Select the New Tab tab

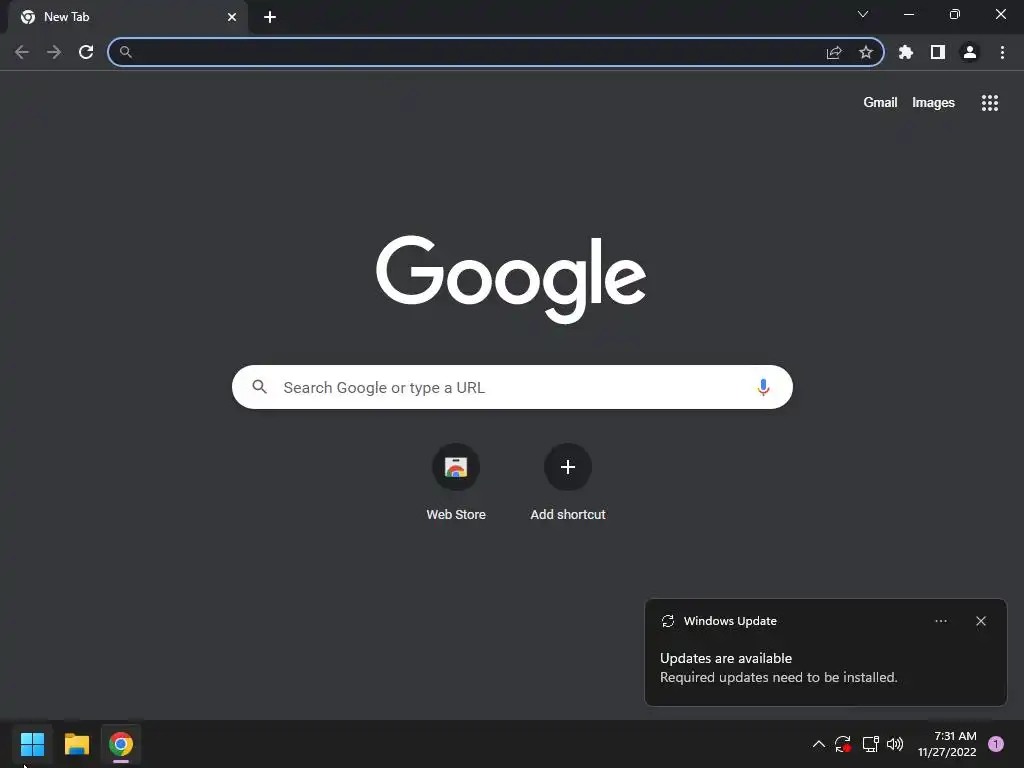127,17
